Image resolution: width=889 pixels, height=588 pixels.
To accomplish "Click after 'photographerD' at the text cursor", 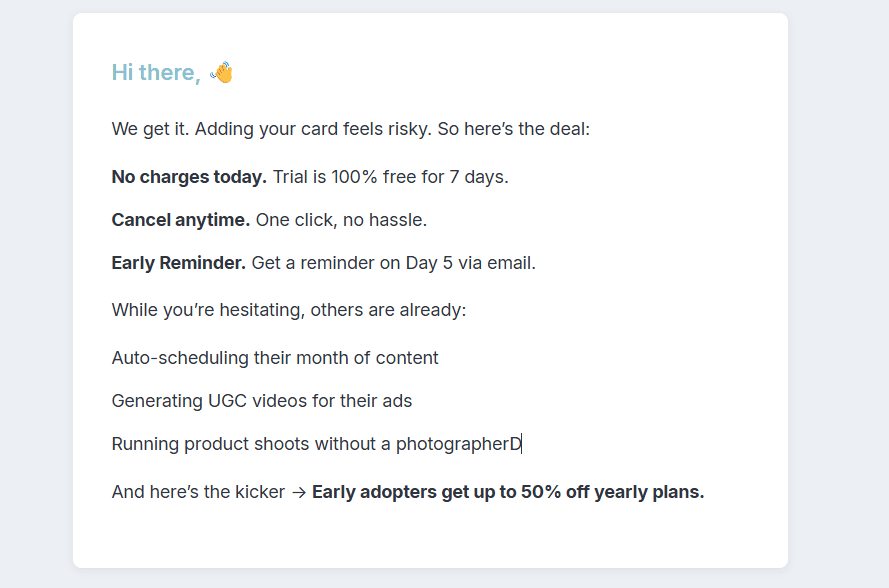I will coord(522,444).
